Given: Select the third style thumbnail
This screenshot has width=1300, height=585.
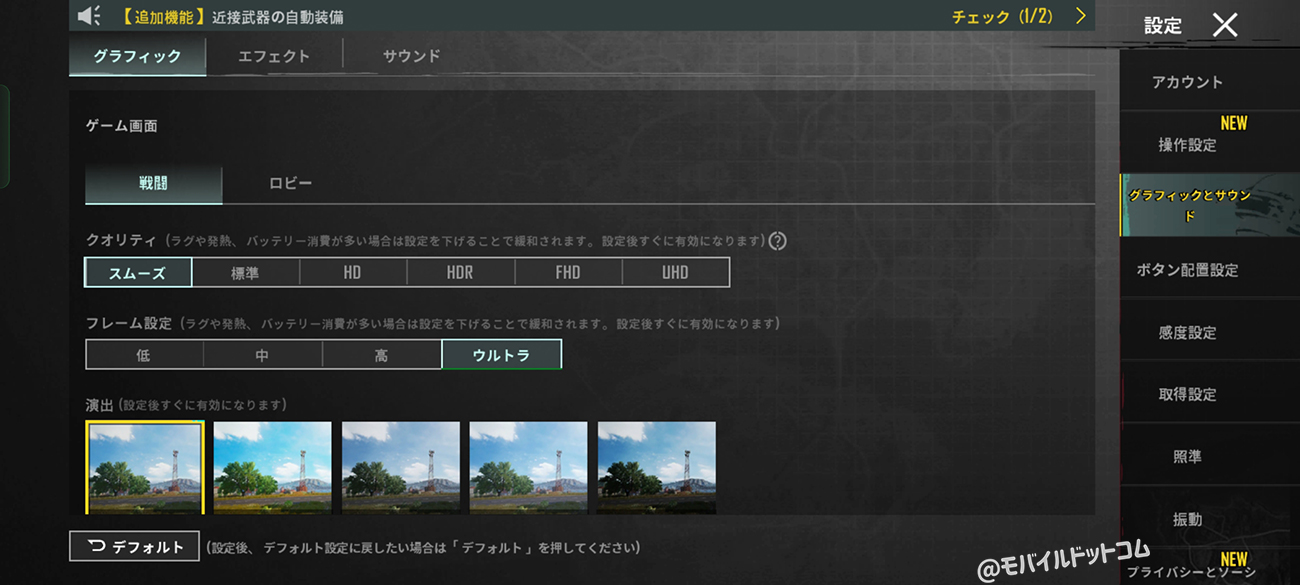Looking at the screenshot, I should tap(401, 467).
